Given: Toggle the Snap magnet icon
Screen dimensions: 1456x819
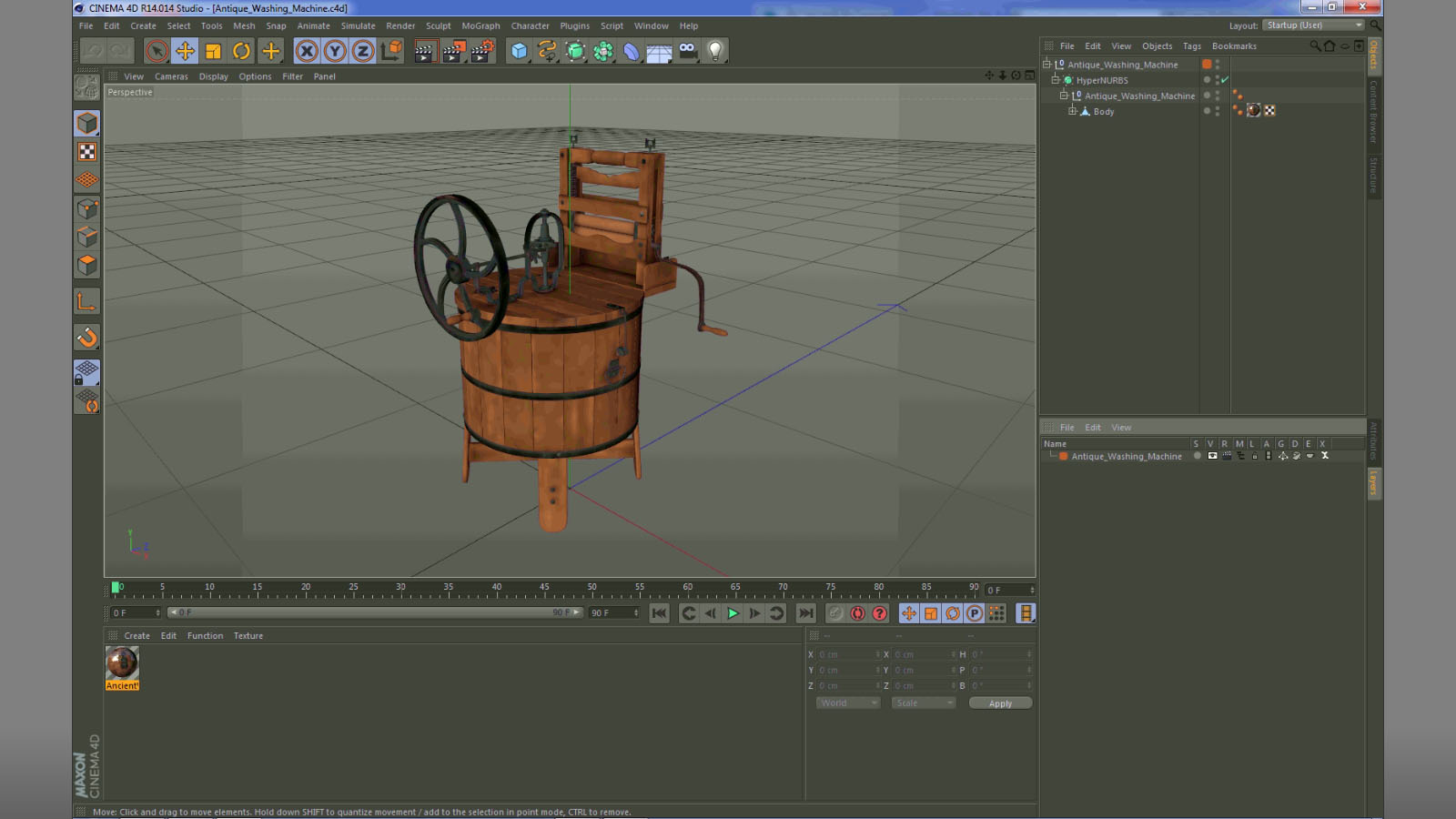Looking at the screenshot, I should 87,338.
